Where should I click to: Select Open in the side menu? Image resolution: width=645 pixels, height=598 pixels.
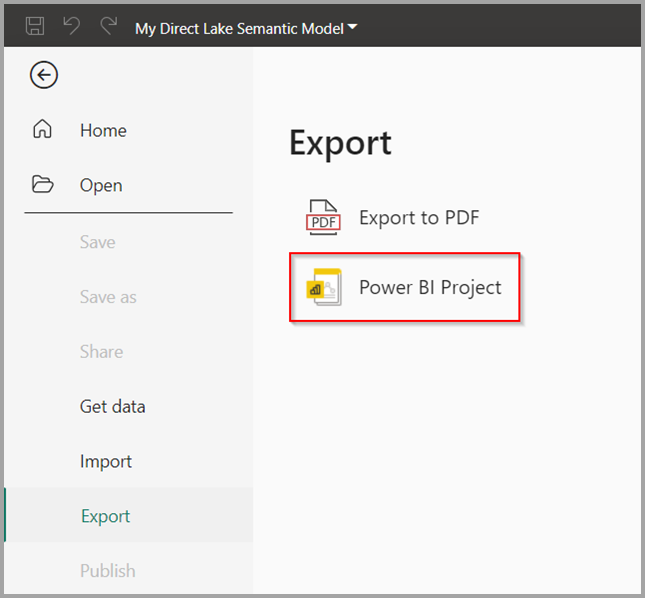pyautogui.click(x=101, y=185)
